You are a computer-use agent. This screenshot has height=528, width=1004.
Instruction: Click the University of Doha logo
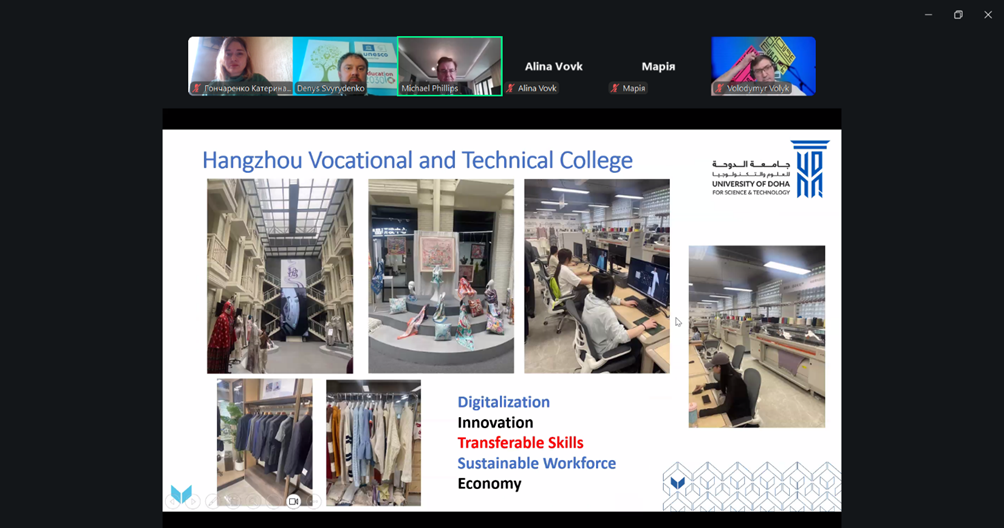coord(770,169)
